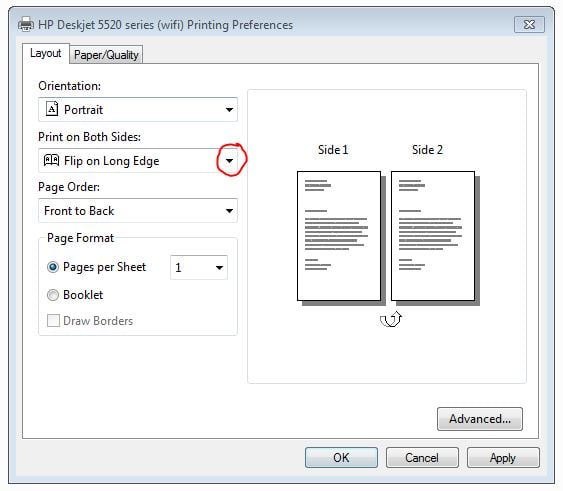The image size is (563, 491).
Task: Click the Flip on Long Edge booklet icon
Action: 51,160
